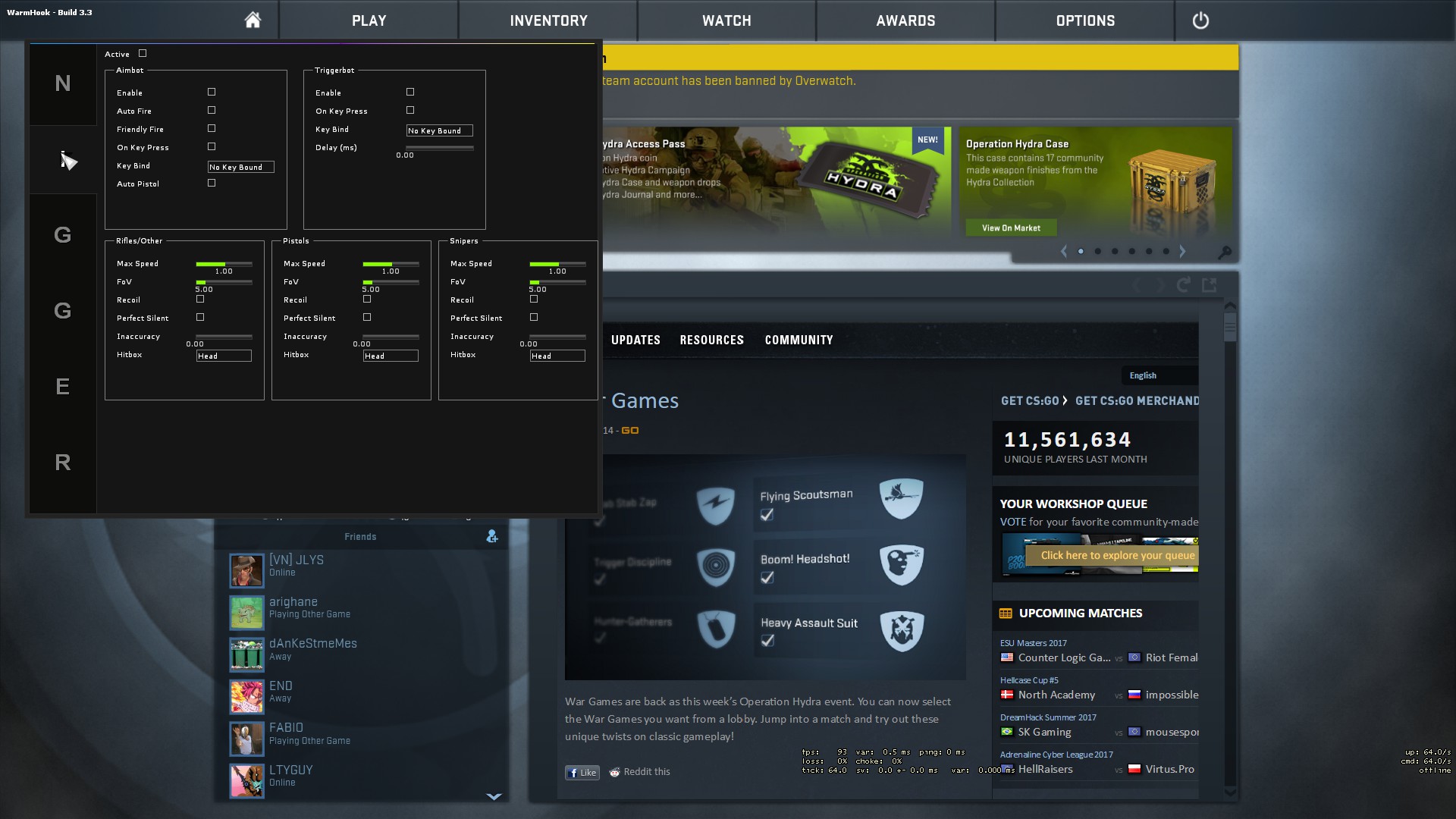Open the N tab in WarmHook sidebar
The height and width of the screenshot is (819, 1456).
63,83
